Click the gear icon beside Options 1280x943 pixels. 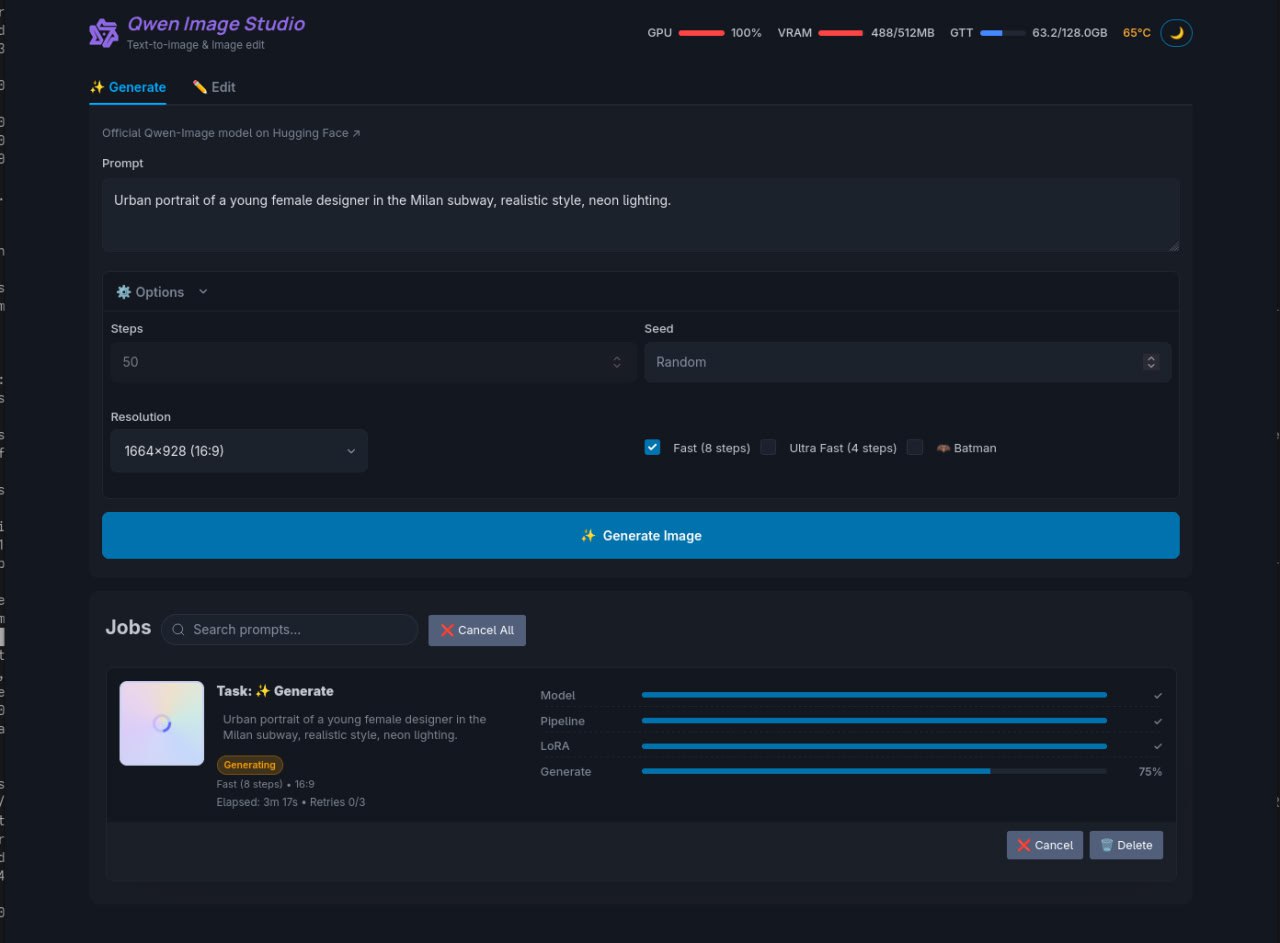[x=123, y=292]
